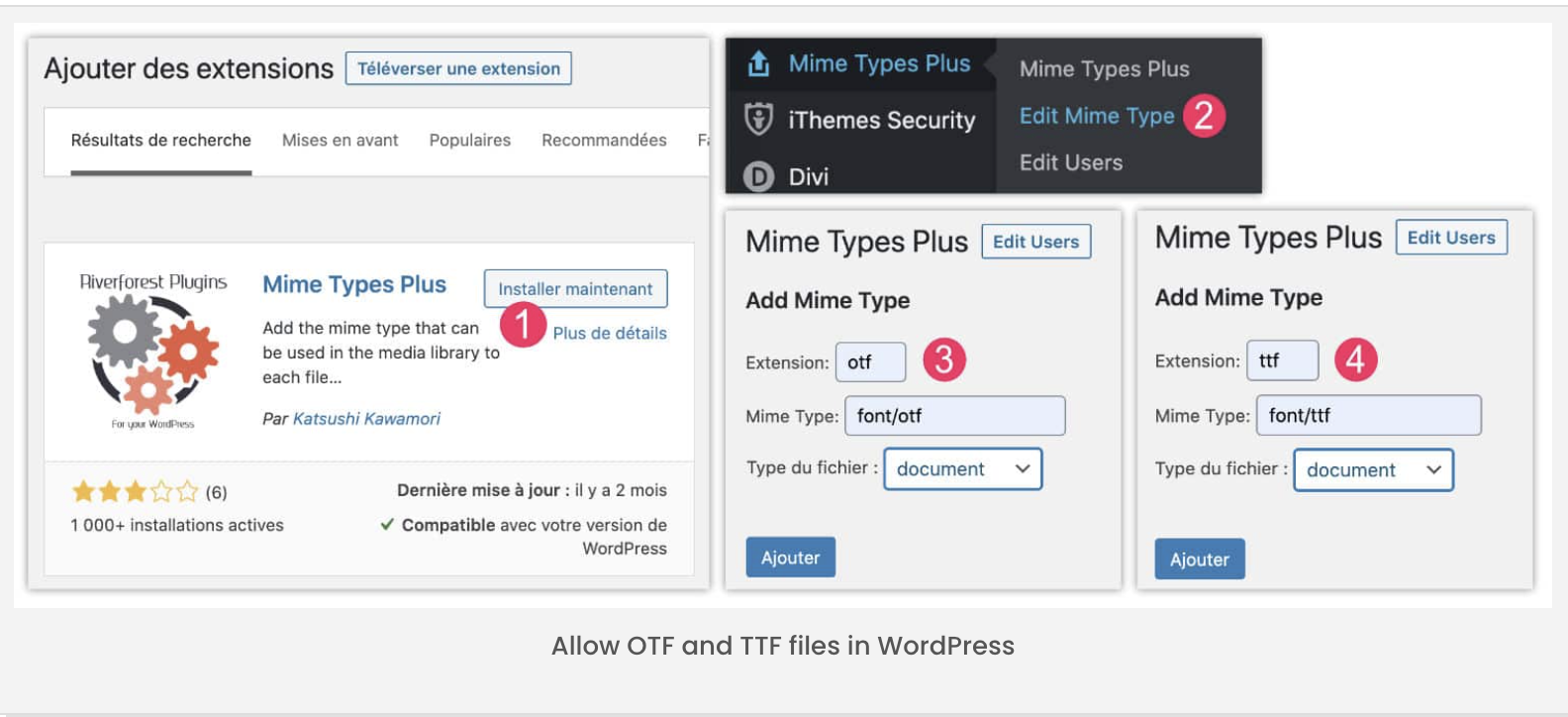The width and height of the screenshot is (1568, 717).
Task: Open the otf panel's Type du fichier dropdown
Action: click(962, 468)
